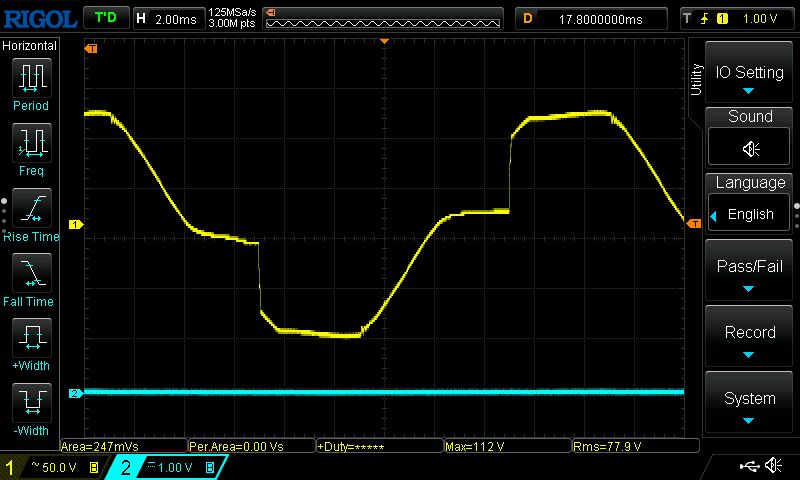The image size is (800, 480).
Task: Click the 3.00M pts memory depth text
Action: [232, 23]
